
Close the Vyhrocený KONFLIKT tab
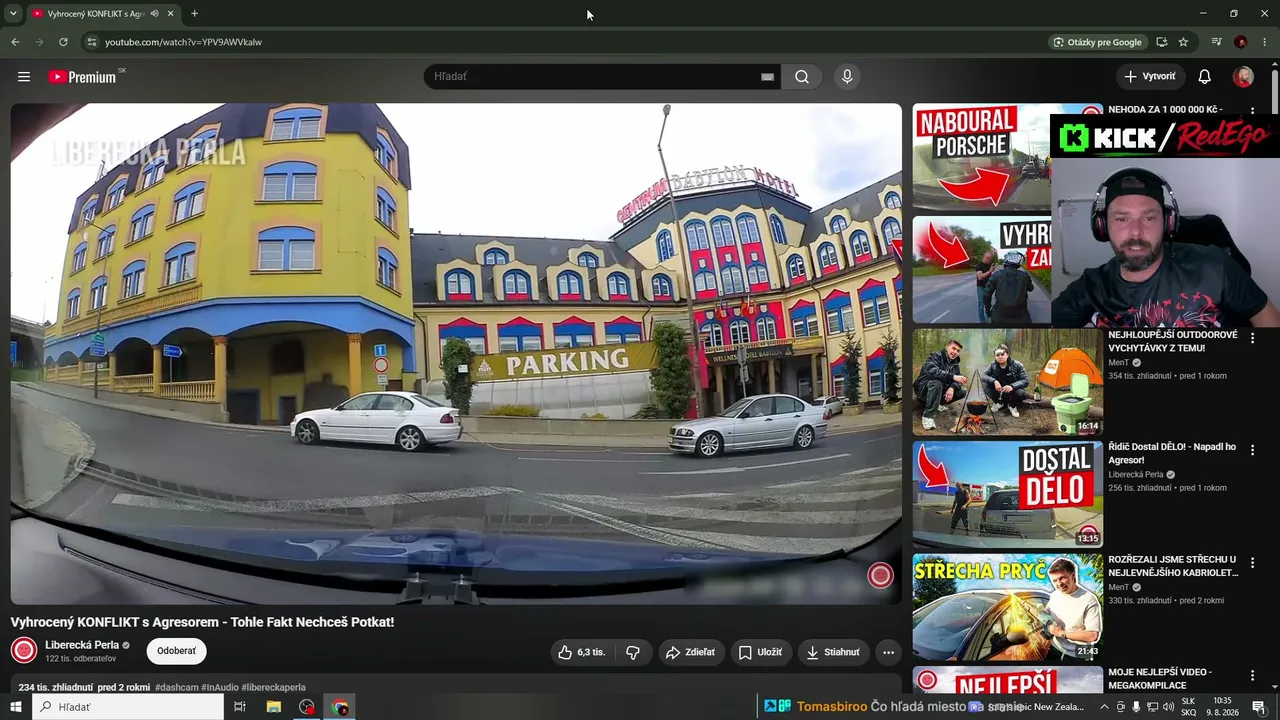coord(170,14)
